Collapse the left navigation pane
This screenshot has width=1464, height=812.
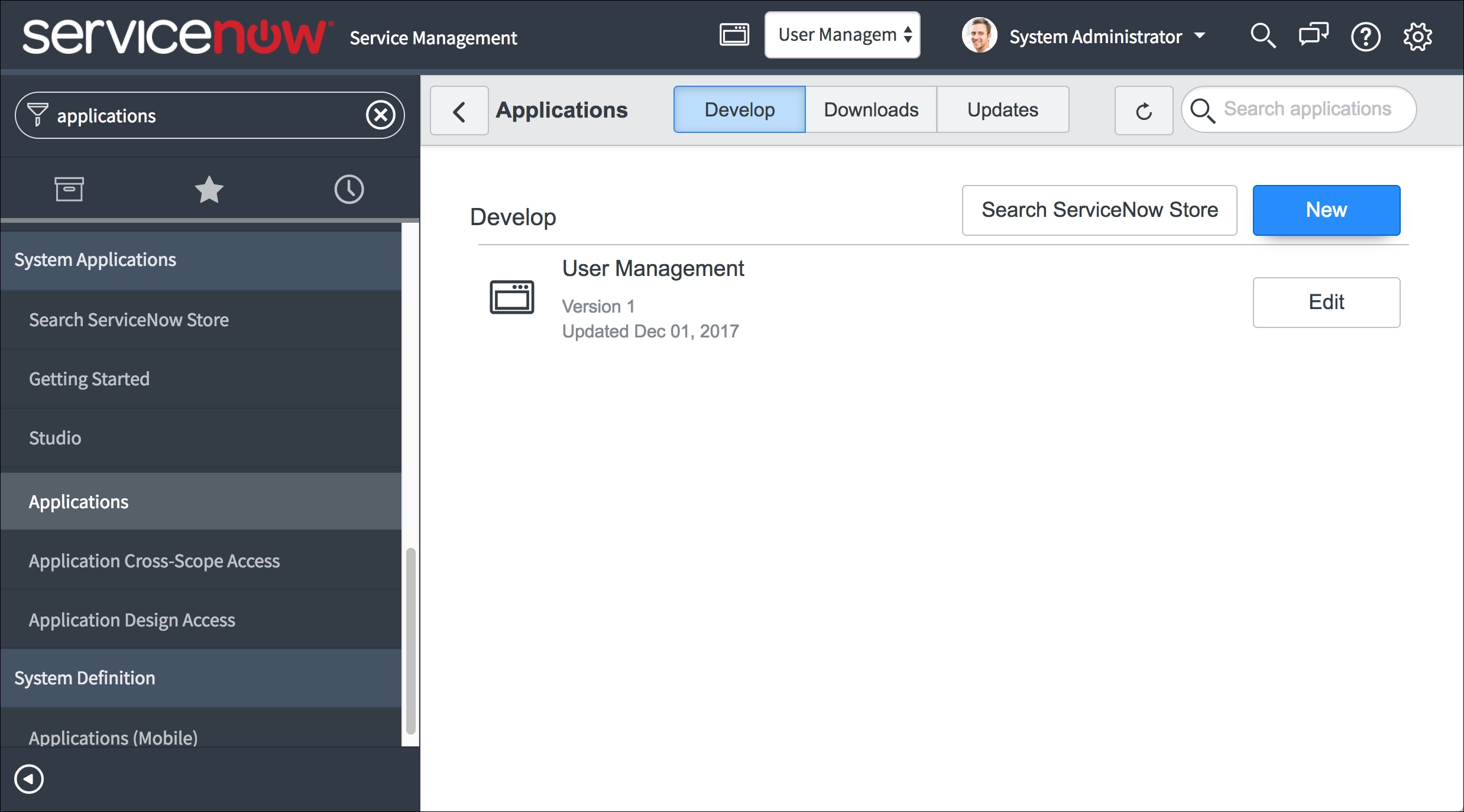29,779
